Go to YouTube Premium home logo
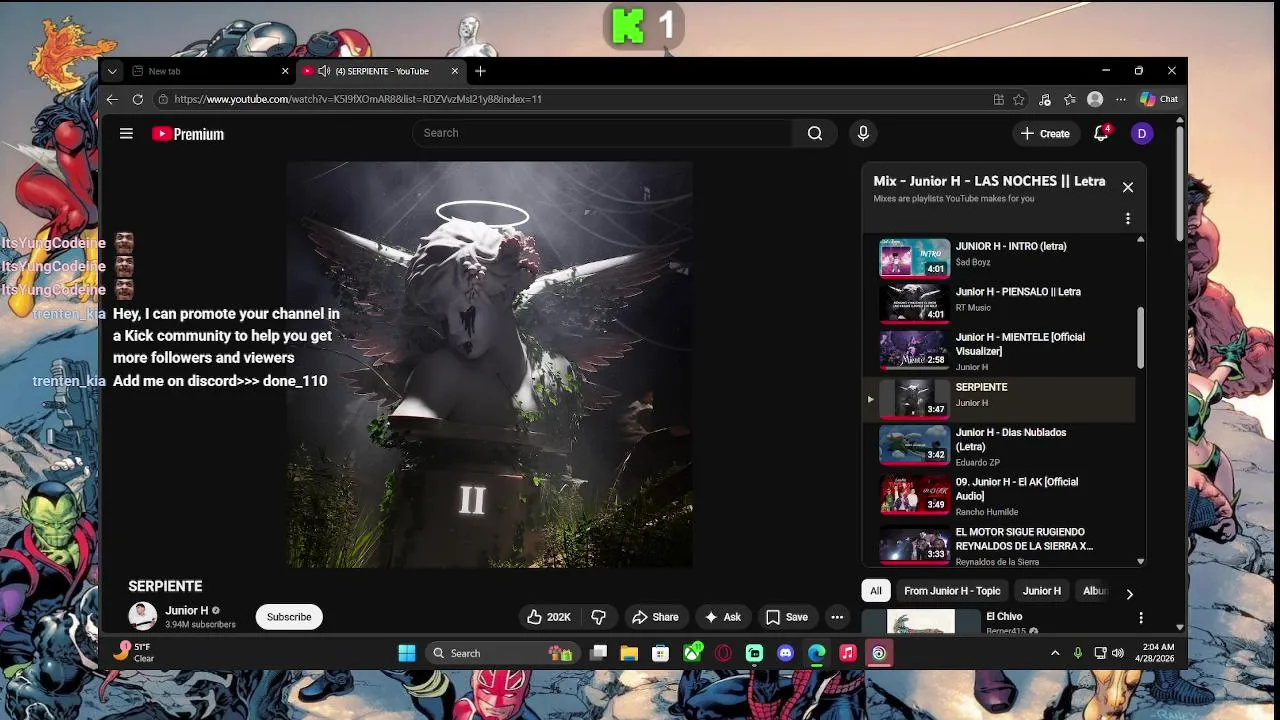The image size is (1280, 720). coord(188,134)
